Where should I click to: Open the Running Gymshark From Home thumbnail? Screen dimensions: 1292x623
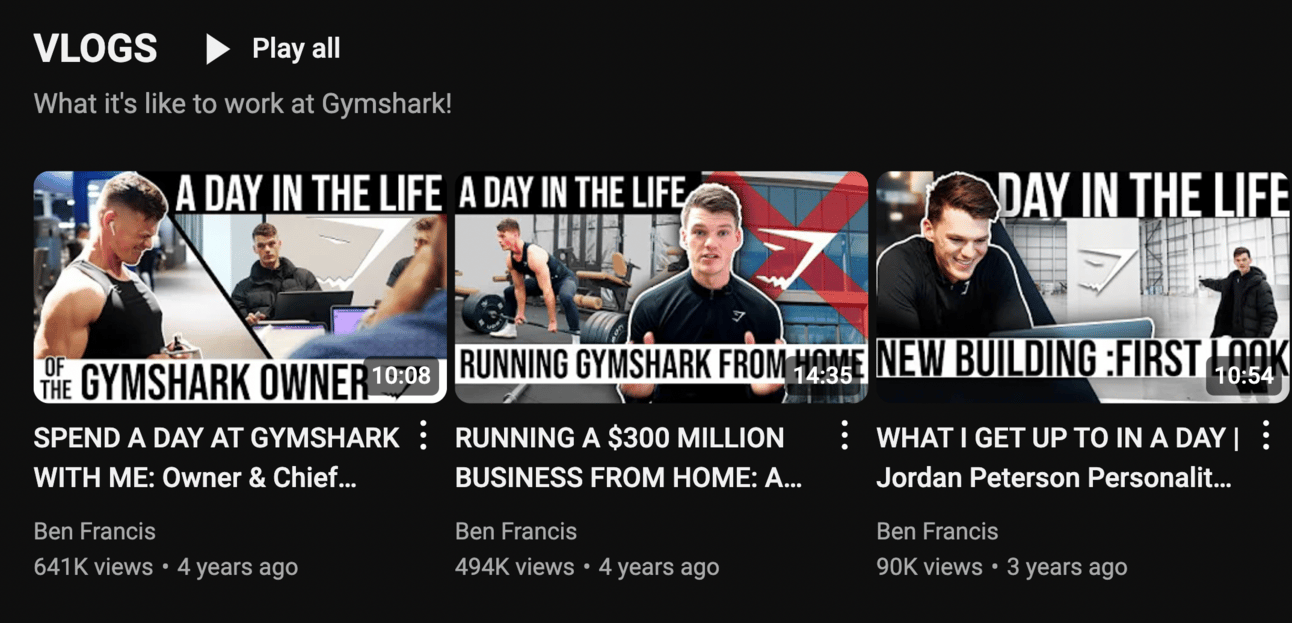pos(661,287)
